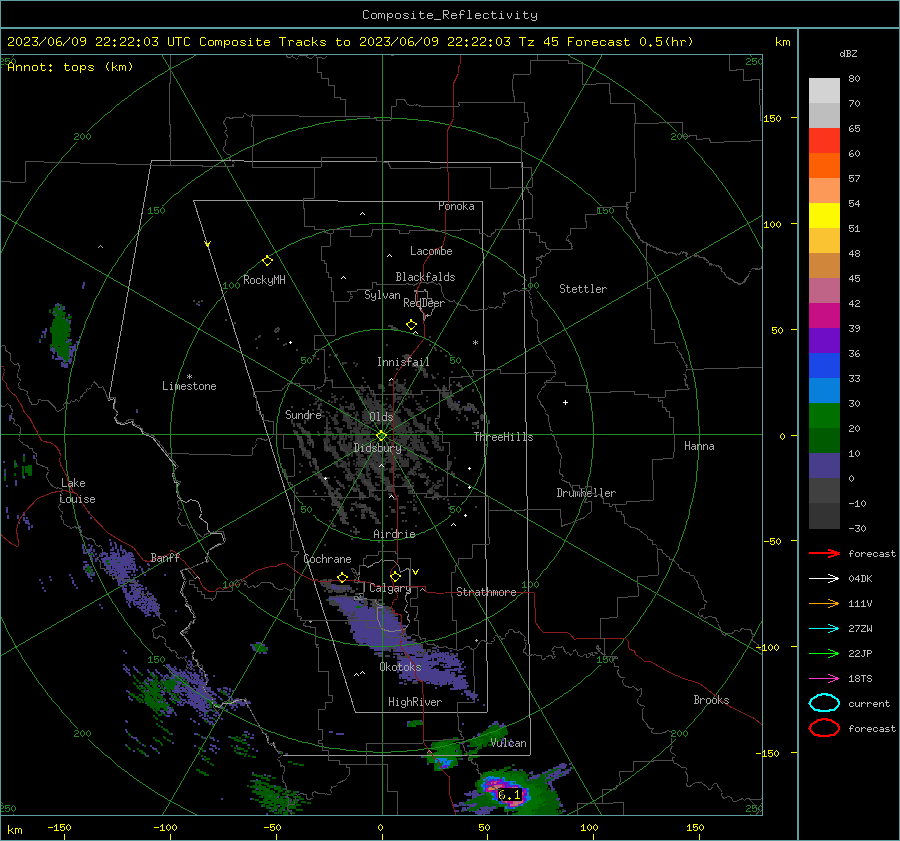Click the Didsbury town label
Viewport: 900px width, 841px height.
pyautogui.click(x=377, y=448)
